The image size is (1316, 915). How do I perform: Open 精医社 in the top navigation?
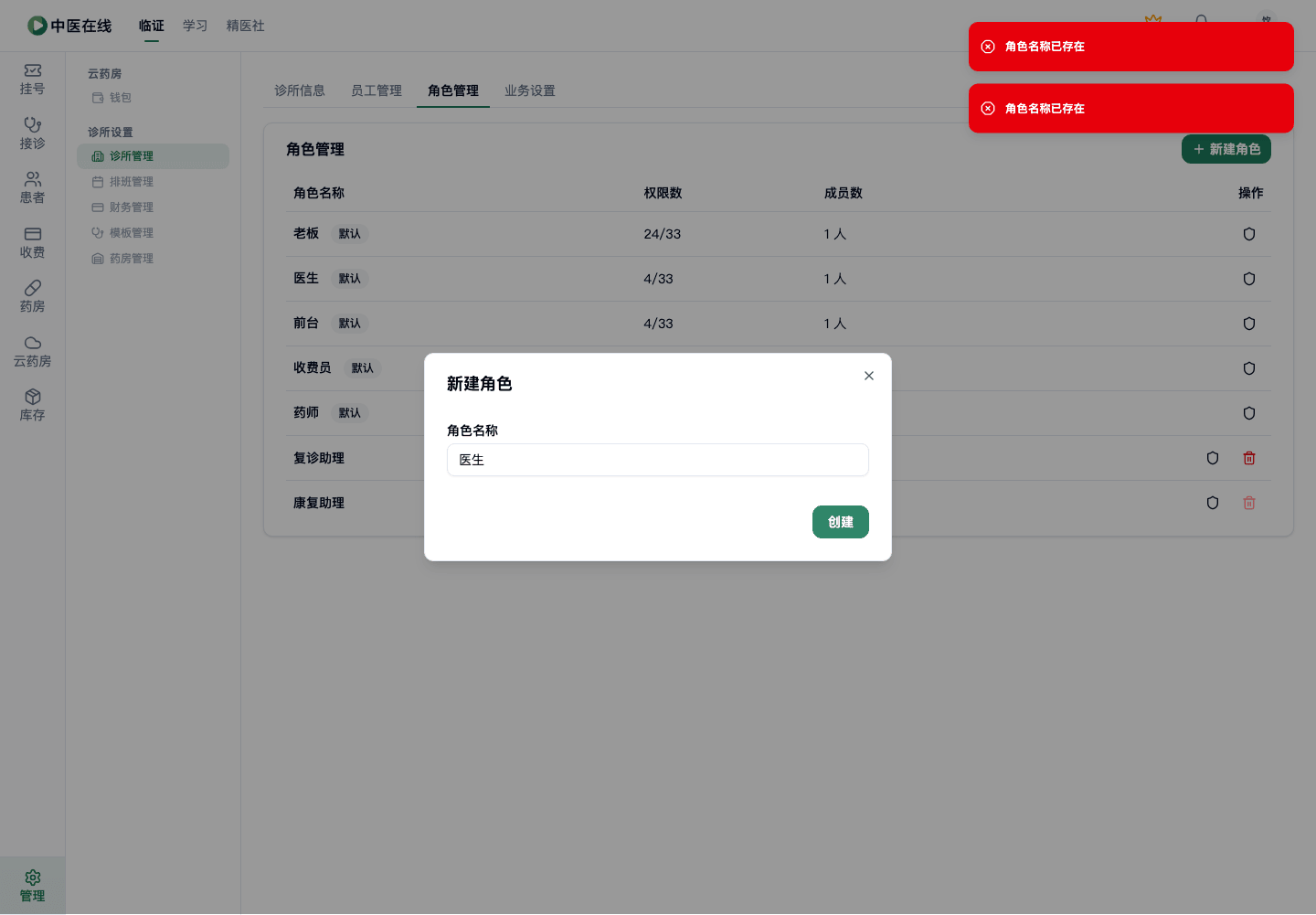click(246, 26)
